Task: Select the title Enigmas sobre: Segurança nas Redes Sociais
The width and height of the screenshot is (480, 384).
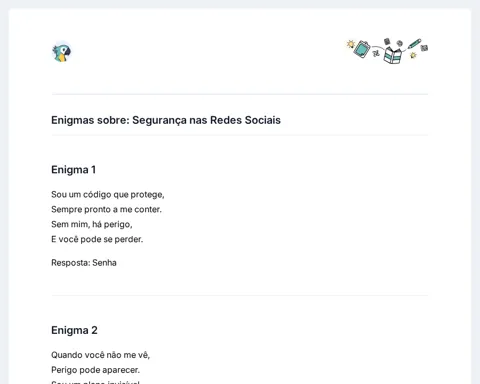Action: tap(166, 120)
